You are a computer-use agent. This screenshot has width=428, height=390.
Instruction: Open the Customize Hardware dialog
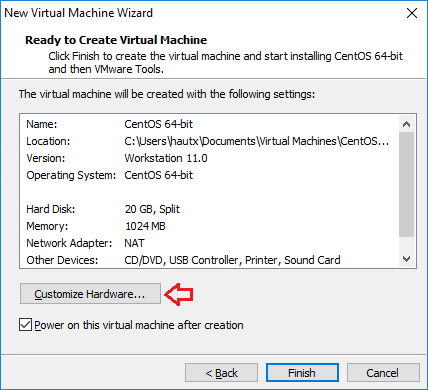(90, 294)
